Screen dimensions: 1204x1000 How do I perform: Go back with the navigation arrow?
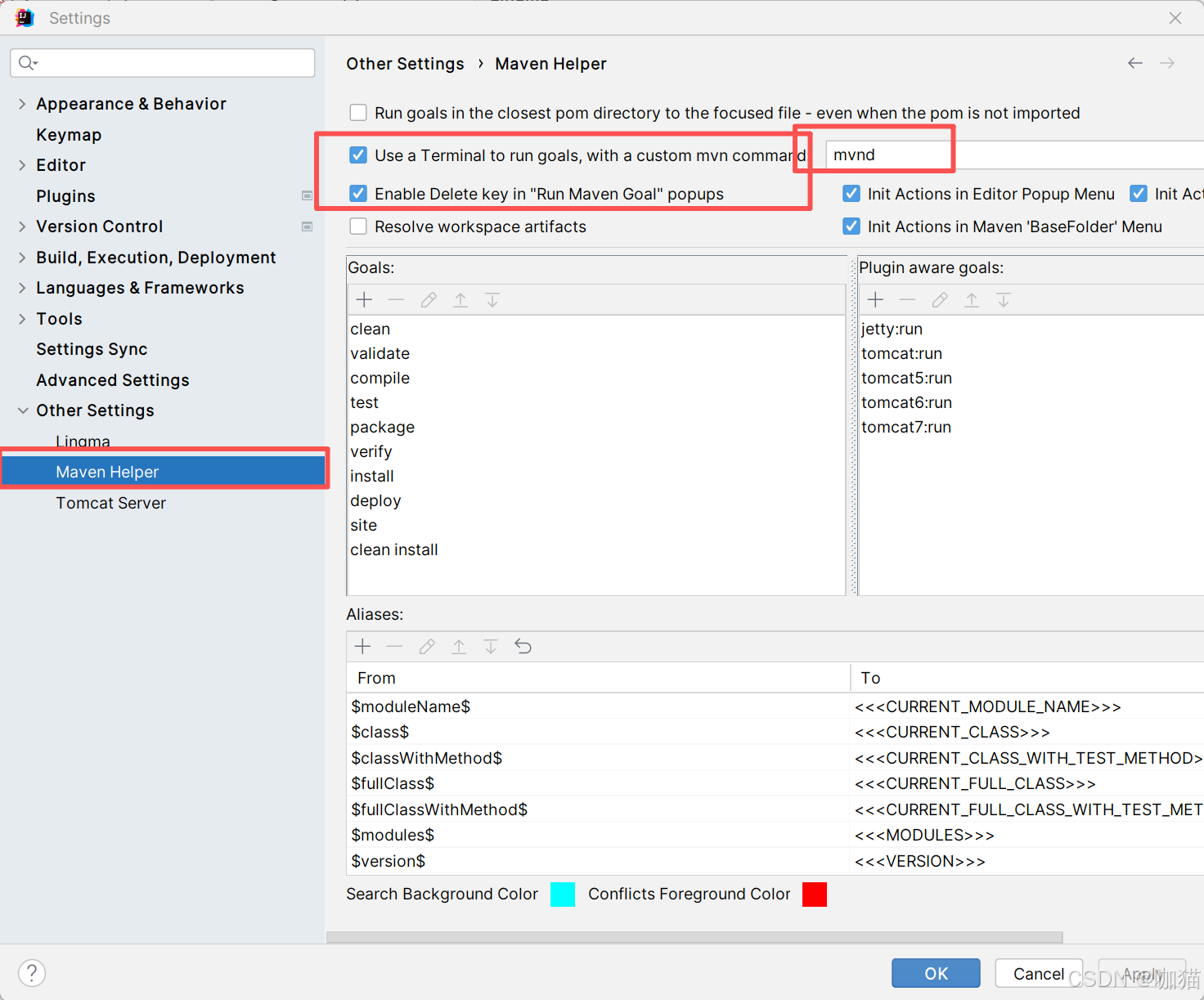tap(1135, 63)
